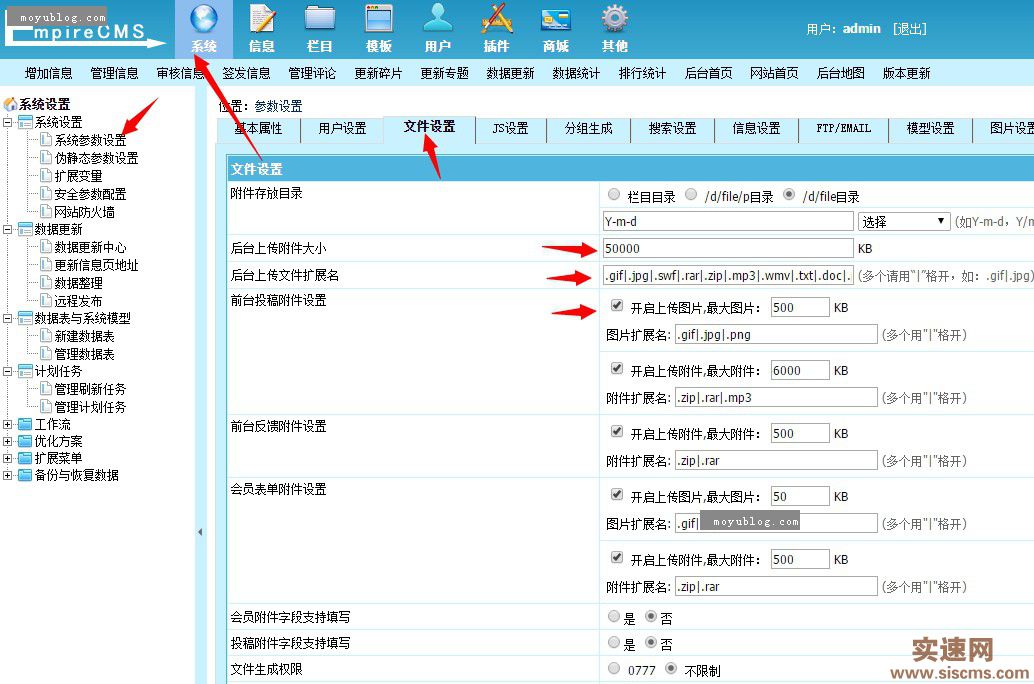The width and height of the screenshot is (1034, 684).
Task: Click the page icon beside 网站防火墙
Action: tap(46, 211)
